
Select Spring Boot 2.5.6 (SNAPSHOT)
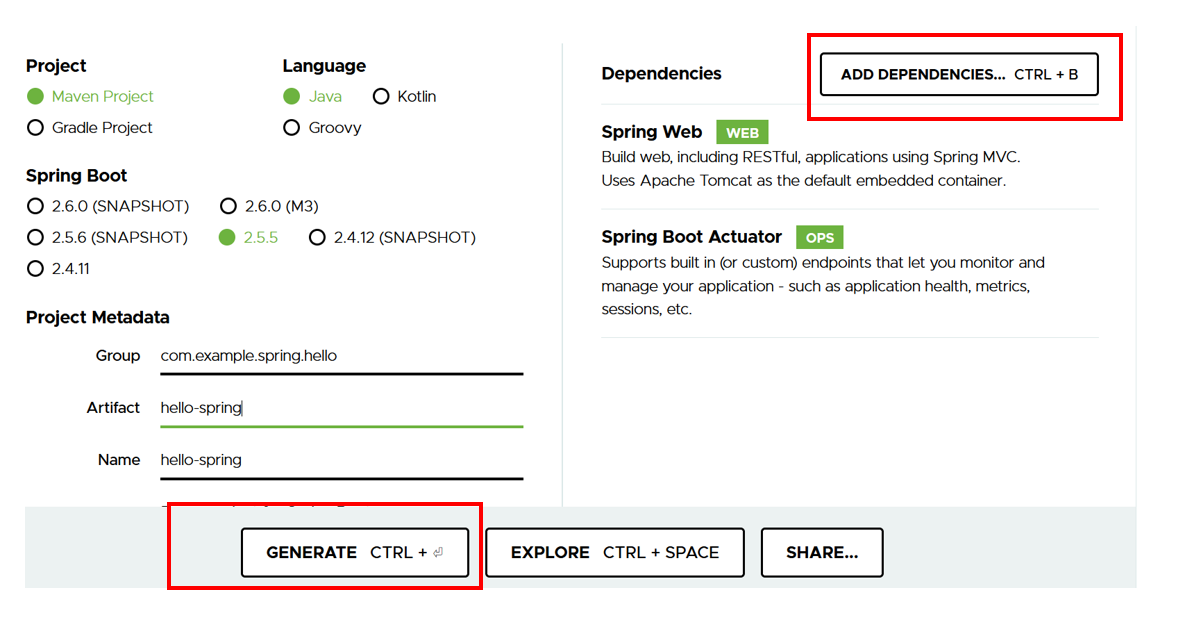tap(35, 237)
